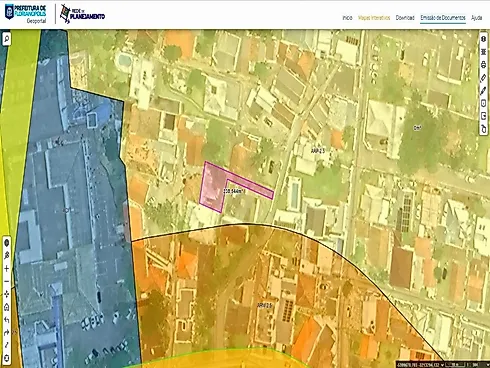The image size is (490, 368).
Task: Open the legend list icon
Action: tap(483, 52)
